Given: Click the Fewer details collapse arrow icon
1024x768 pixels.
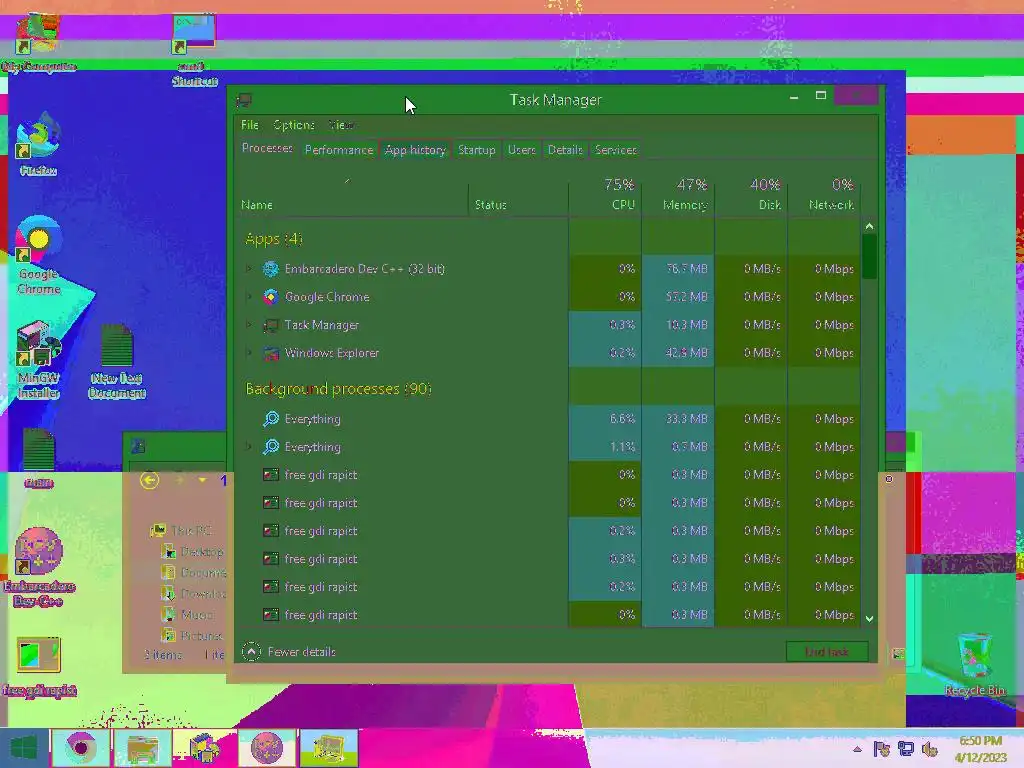Looking at the screenshot, I should coord(251,651).
